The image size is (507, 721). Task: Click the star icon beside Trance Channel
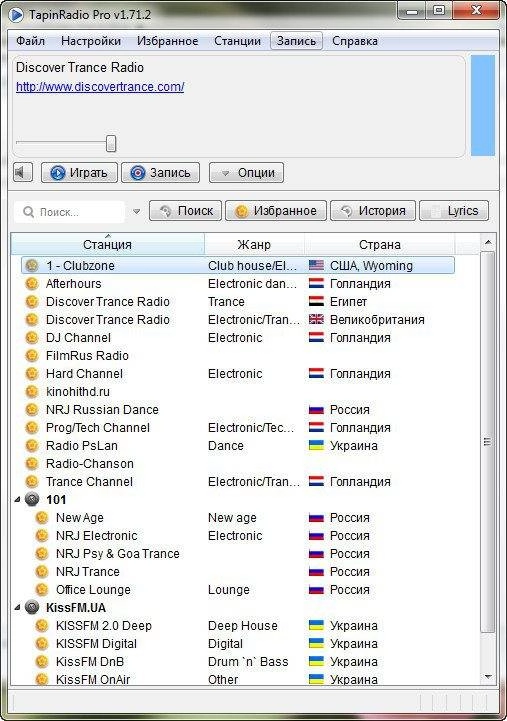[x=32, y=481]
